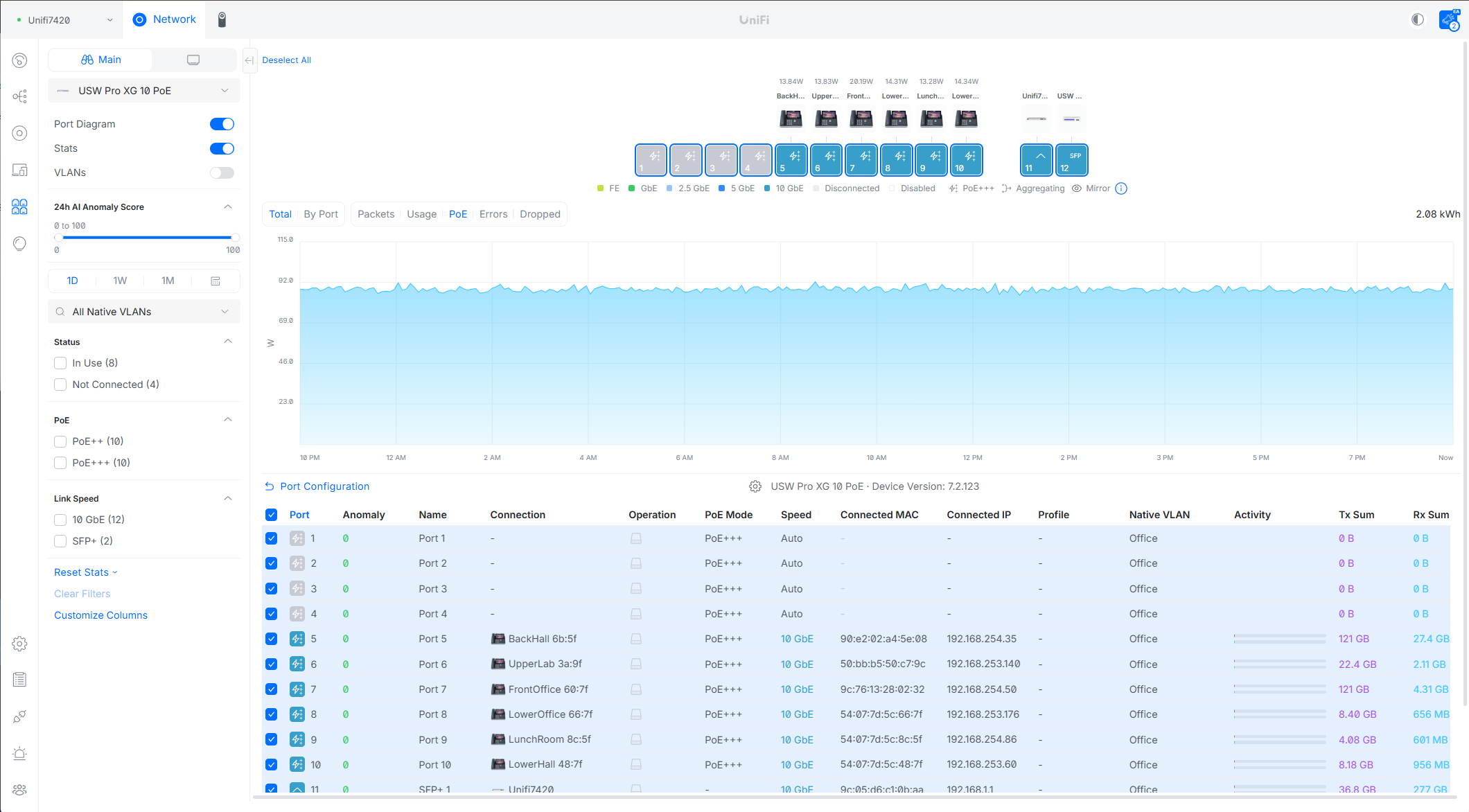The height and width of the screenshot is (812, 1469).
Task: Click port 5 in port diagram
Action: click(791, 160)
